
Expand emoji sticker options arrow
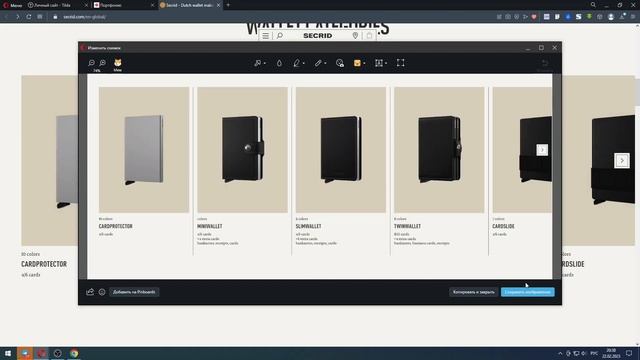pos(364,63)
